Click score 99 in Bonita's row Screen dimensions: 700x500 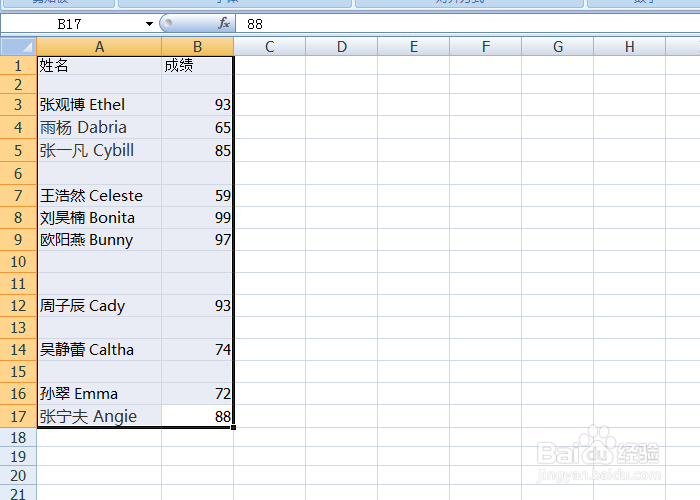point(197,217)
